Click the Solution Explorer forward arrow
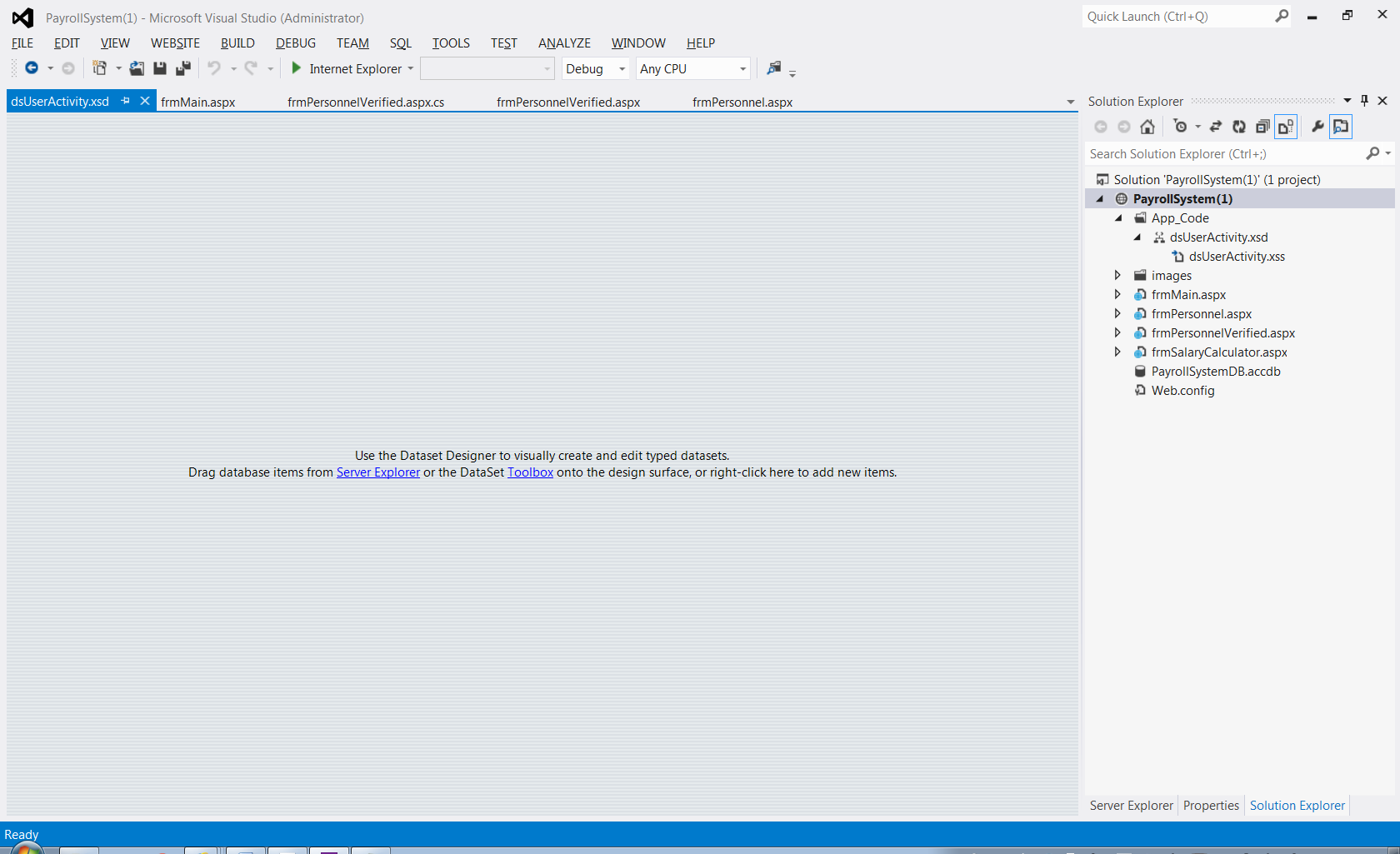Image resolution: width=1400 pixels, height=854 pixels. tap(1124, 127)
